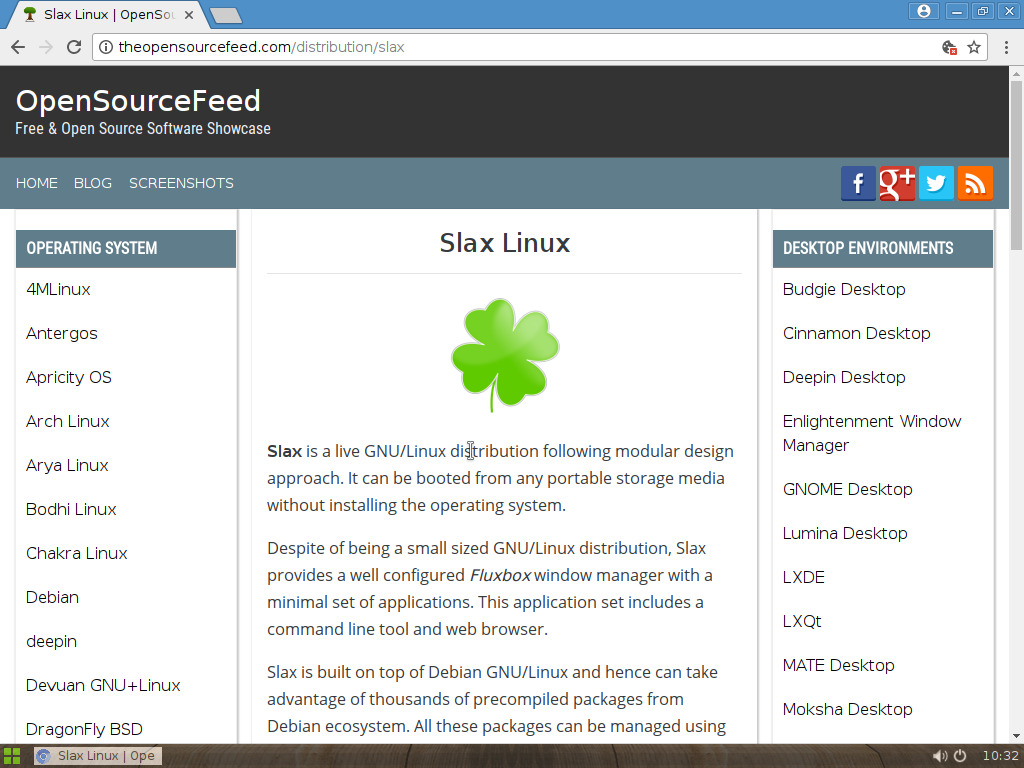Click the power icon in the system tray
1024x768 pixels.
(960, 755)
